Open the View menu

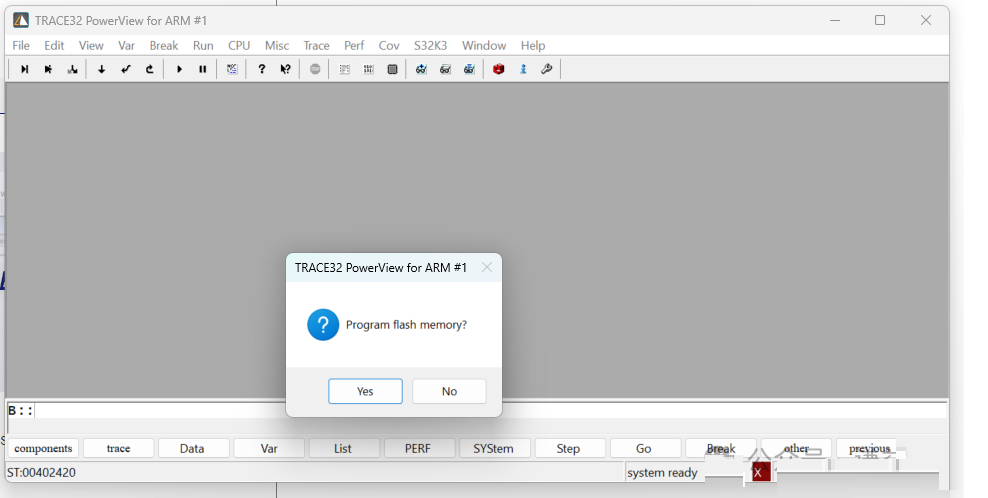point(91,45)
